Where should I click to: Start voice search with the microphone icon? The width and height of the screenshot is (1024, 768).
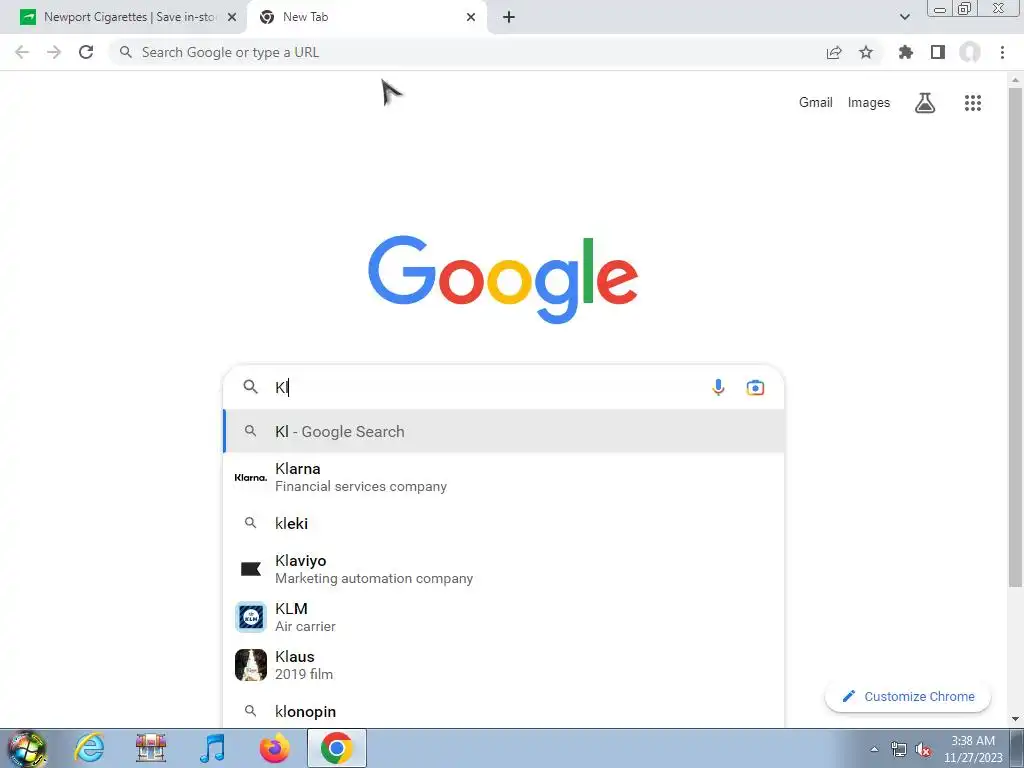coord(718,387)
